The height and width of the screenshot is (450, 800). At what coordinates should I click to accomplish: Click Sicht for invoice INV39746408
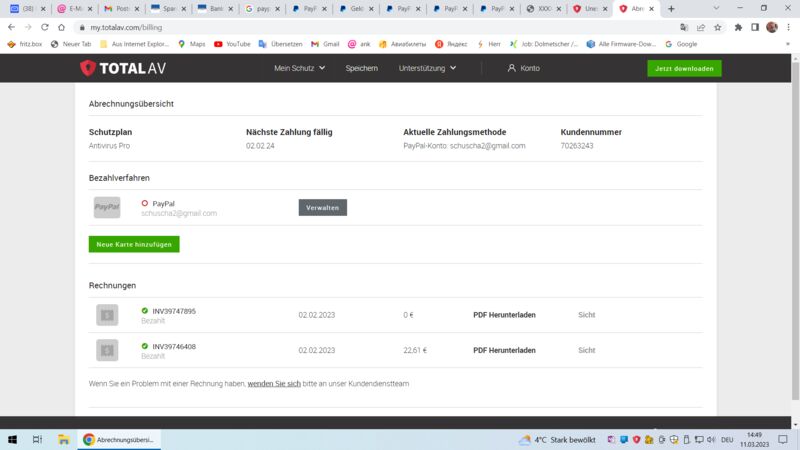[587, 350]
